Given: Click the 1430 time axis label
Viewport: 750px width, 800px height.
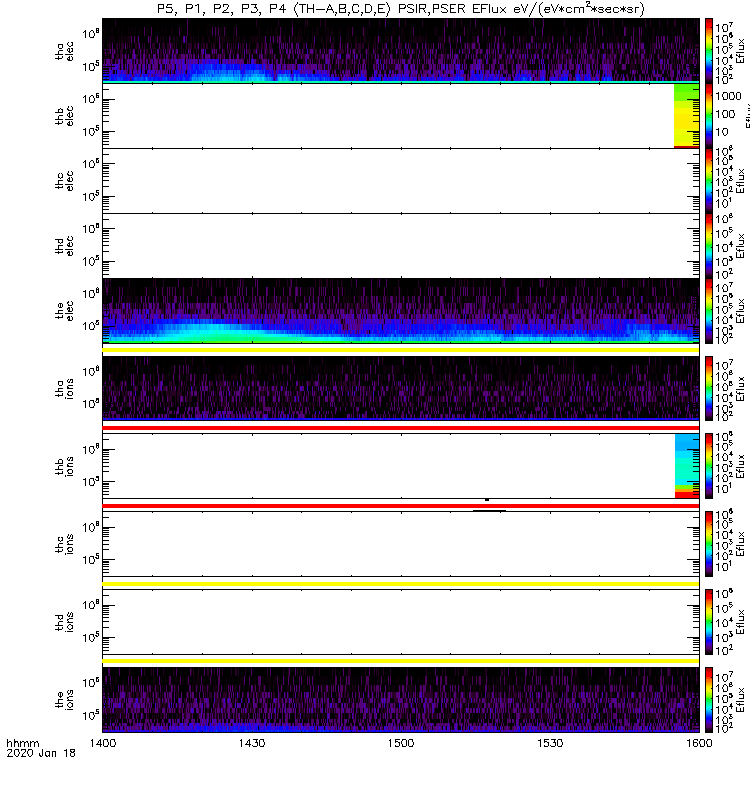Looking at the screenshot, I should [x=252, y=743].
